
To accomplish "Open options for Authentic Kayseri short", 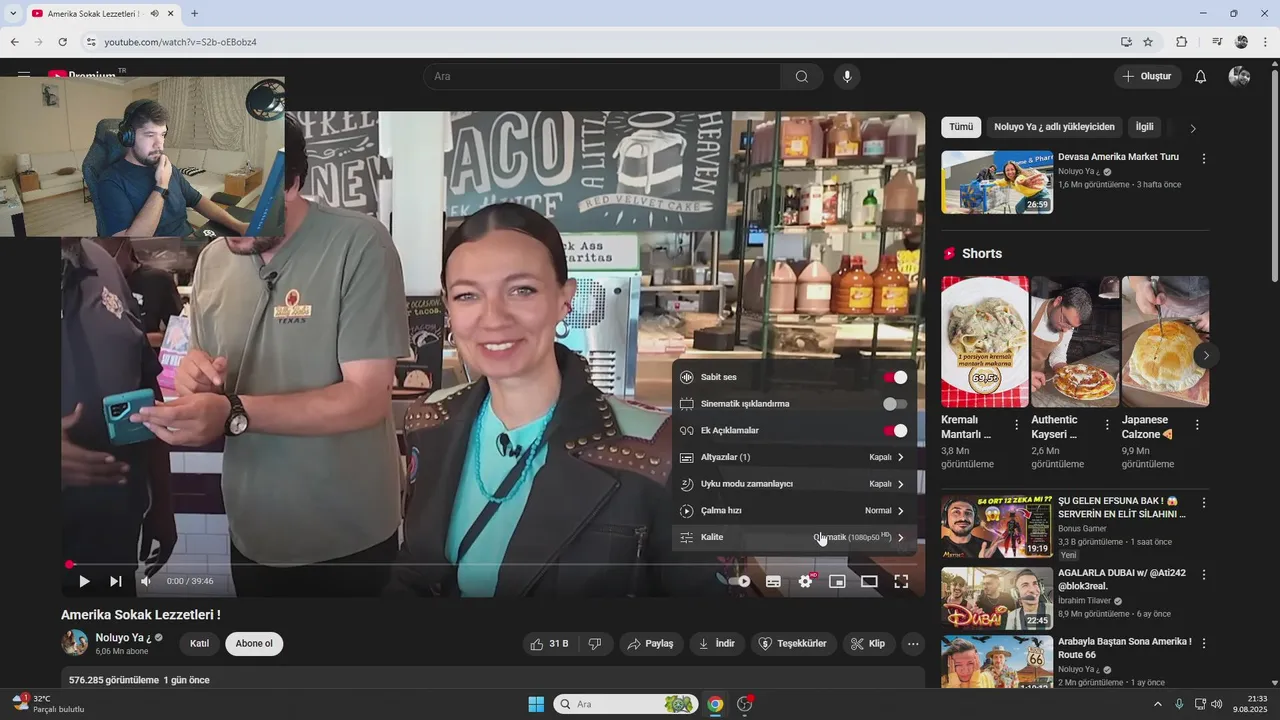I will click(1107, 425).
